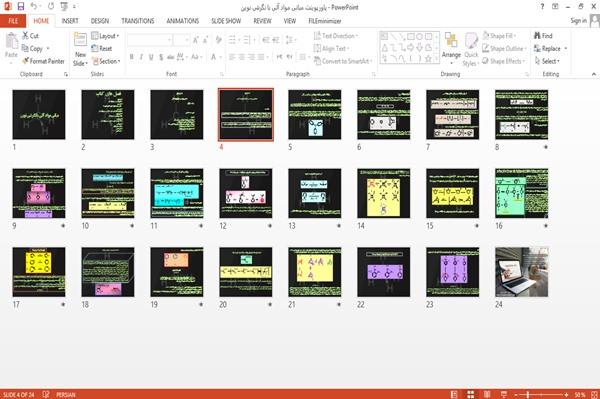Click the Replace button

(x=550, y=48)
